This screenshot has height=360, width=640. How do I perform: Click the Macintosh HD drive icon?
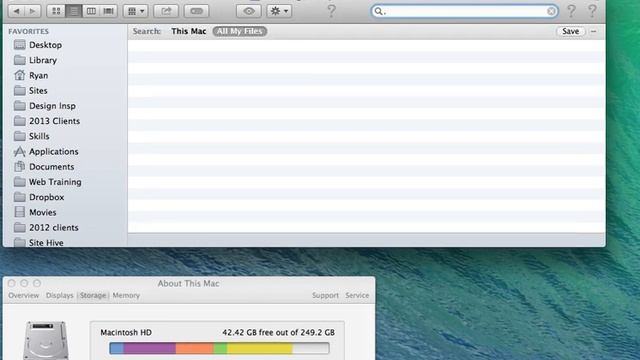[x=45, y=340]
